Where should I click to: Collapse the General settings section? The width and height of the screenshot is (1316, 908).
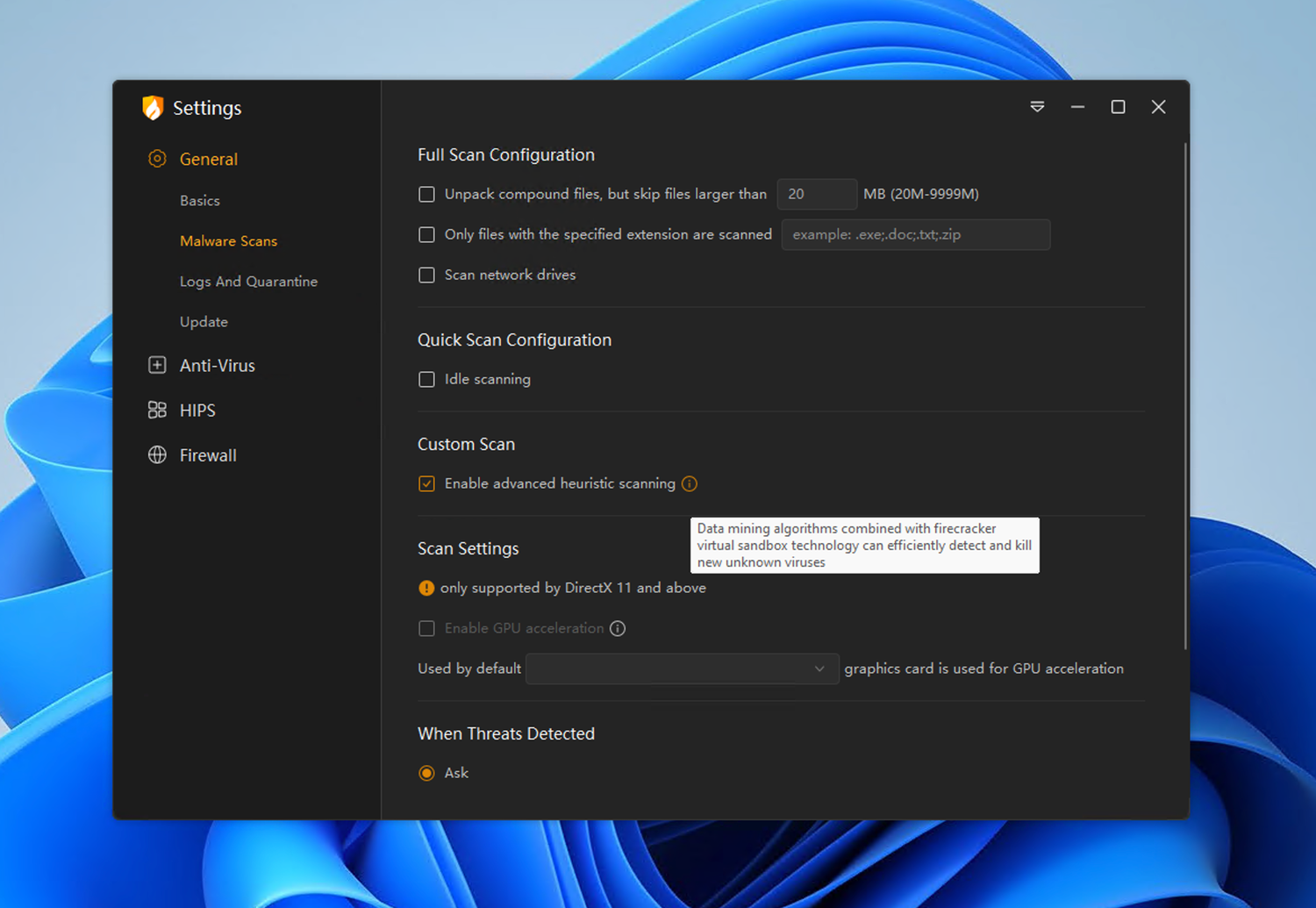pos(209,159)
